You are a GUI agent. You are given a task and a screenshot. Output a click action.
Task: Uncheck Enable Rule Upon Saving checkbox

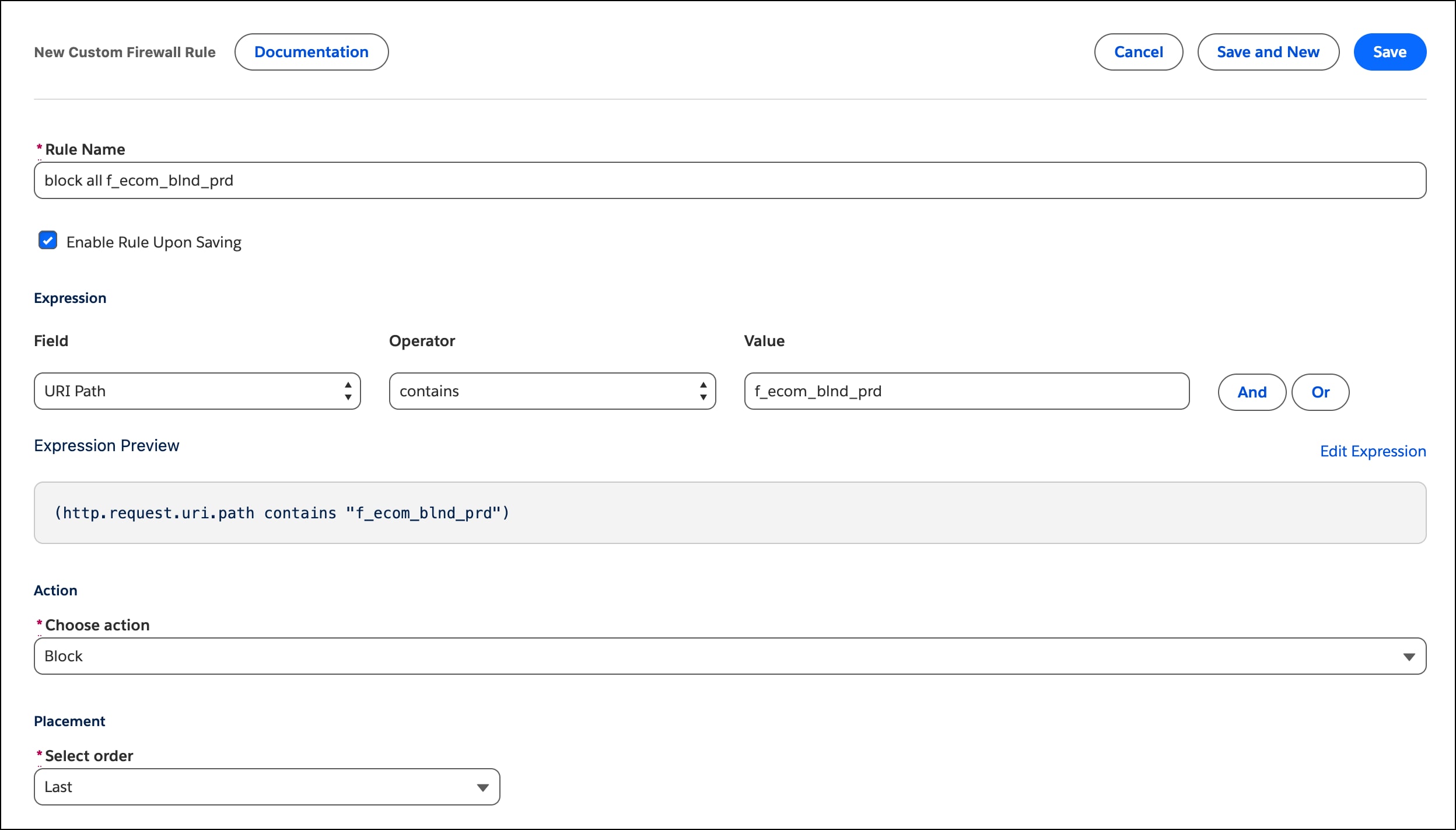tap(48, 240)
